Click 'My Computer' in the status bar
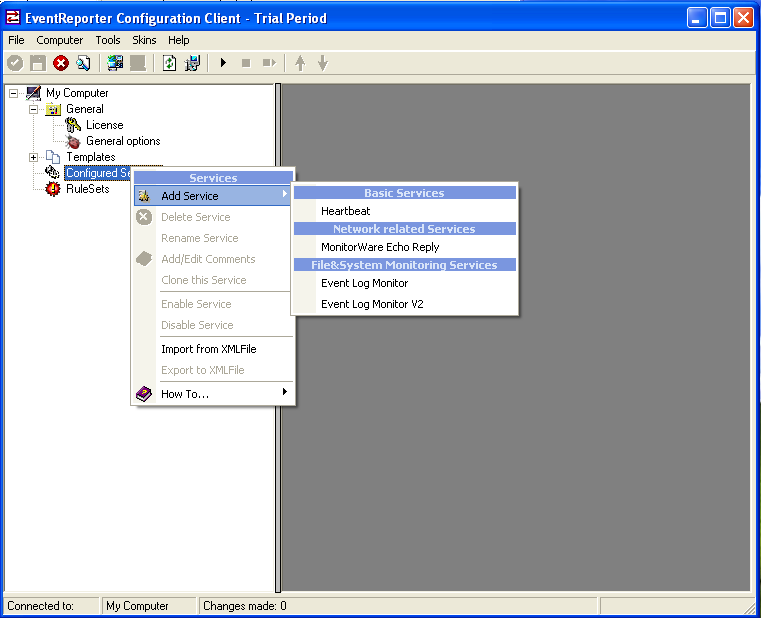Viewport: 761px width, 618px height. tap(137, 606)
